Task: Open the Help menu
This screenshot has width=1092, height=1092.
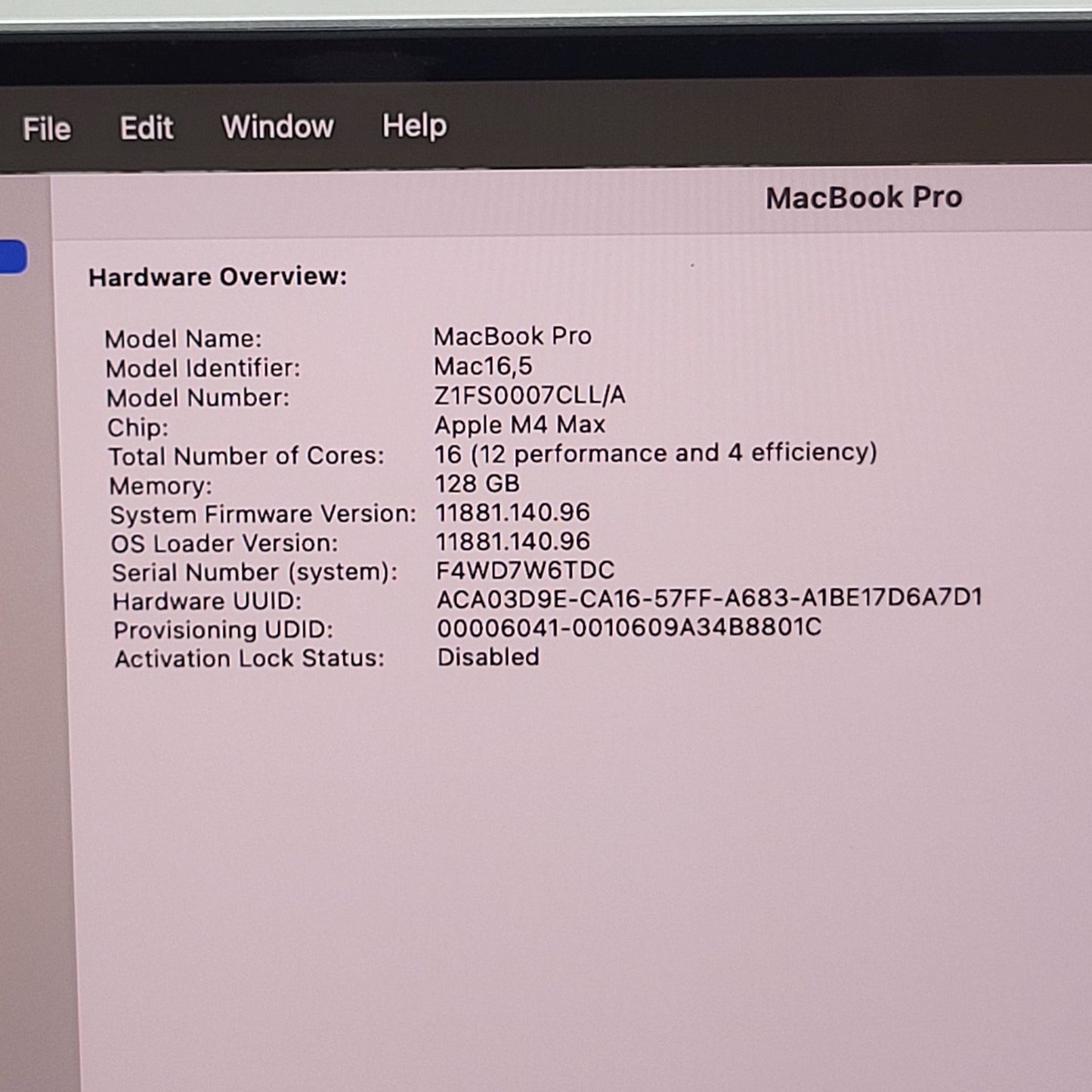Action: click(x=414, y=125)
